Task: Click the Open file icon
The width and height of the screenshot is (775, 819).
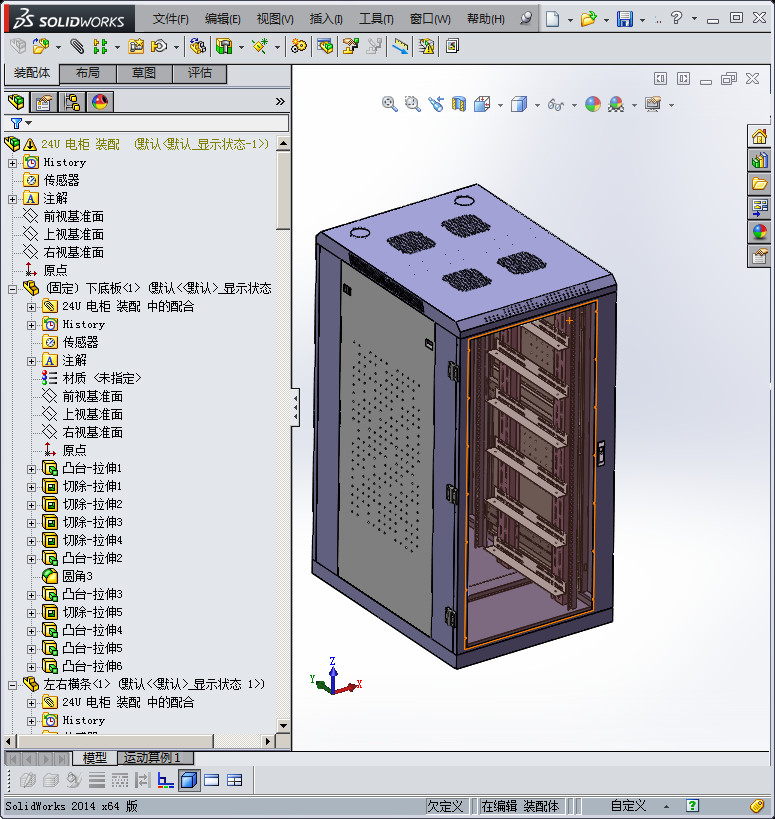Action: [589, 19]
